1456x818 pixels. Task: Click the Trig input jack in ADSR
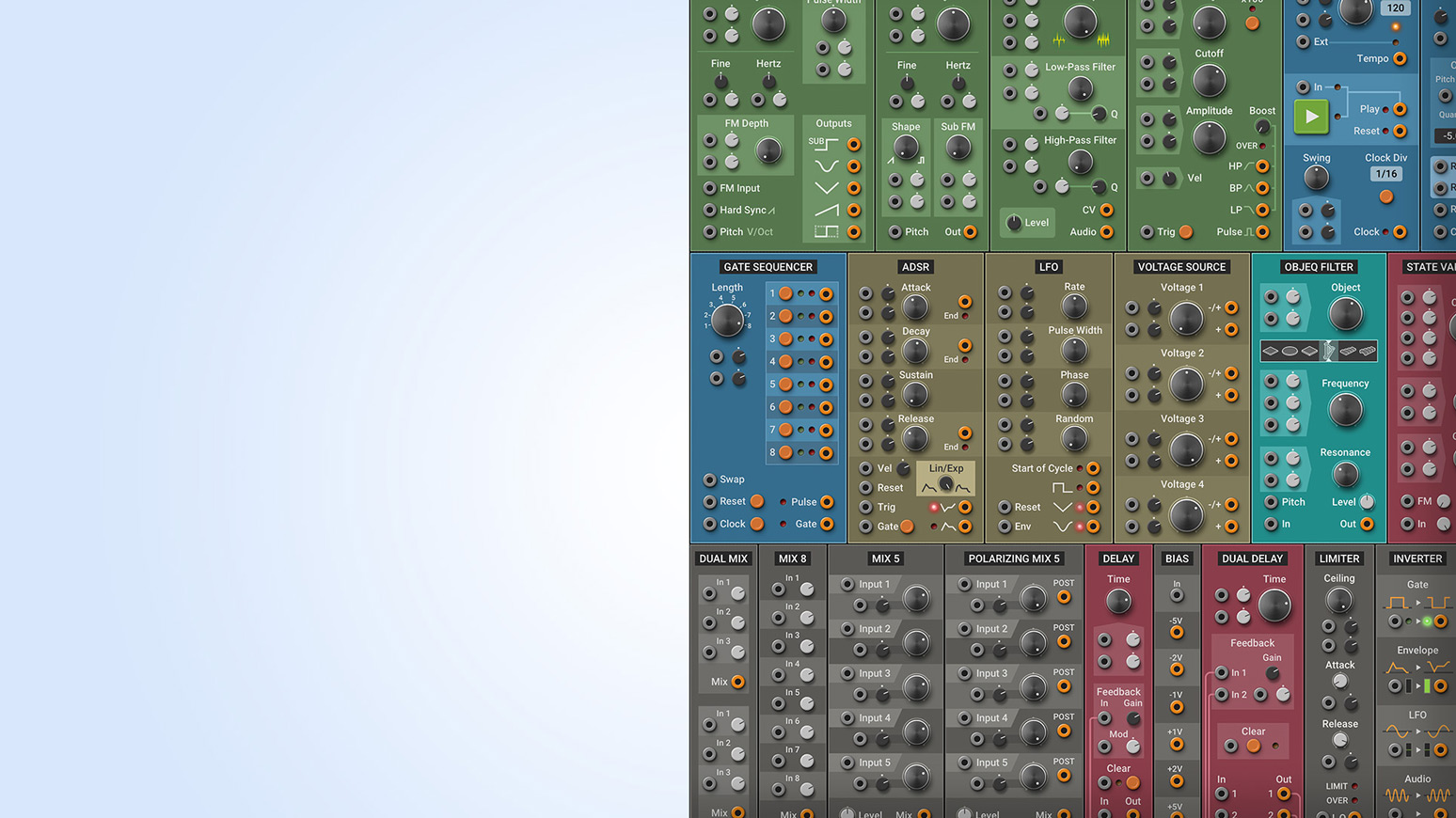coord(866,507)
